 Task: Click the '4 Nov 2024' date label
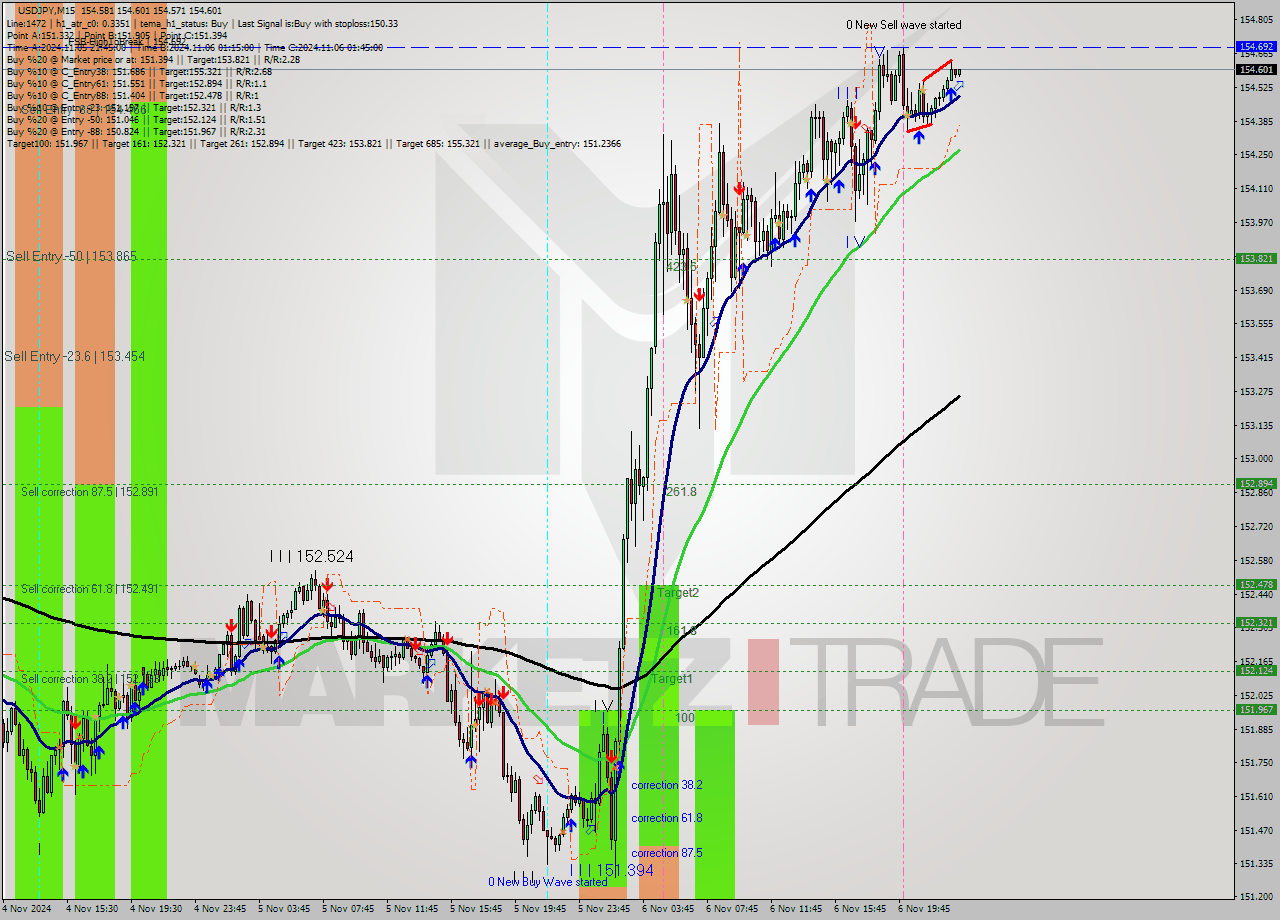coord(27,909)
